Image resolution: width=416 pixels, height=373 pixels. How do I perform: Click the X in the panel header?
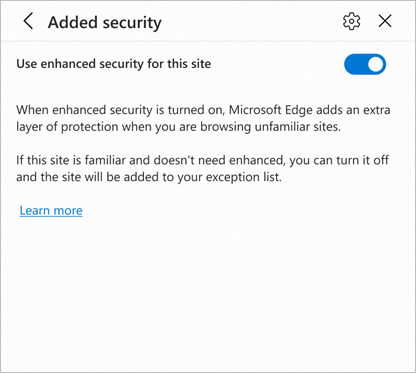[x=385, y=21]
